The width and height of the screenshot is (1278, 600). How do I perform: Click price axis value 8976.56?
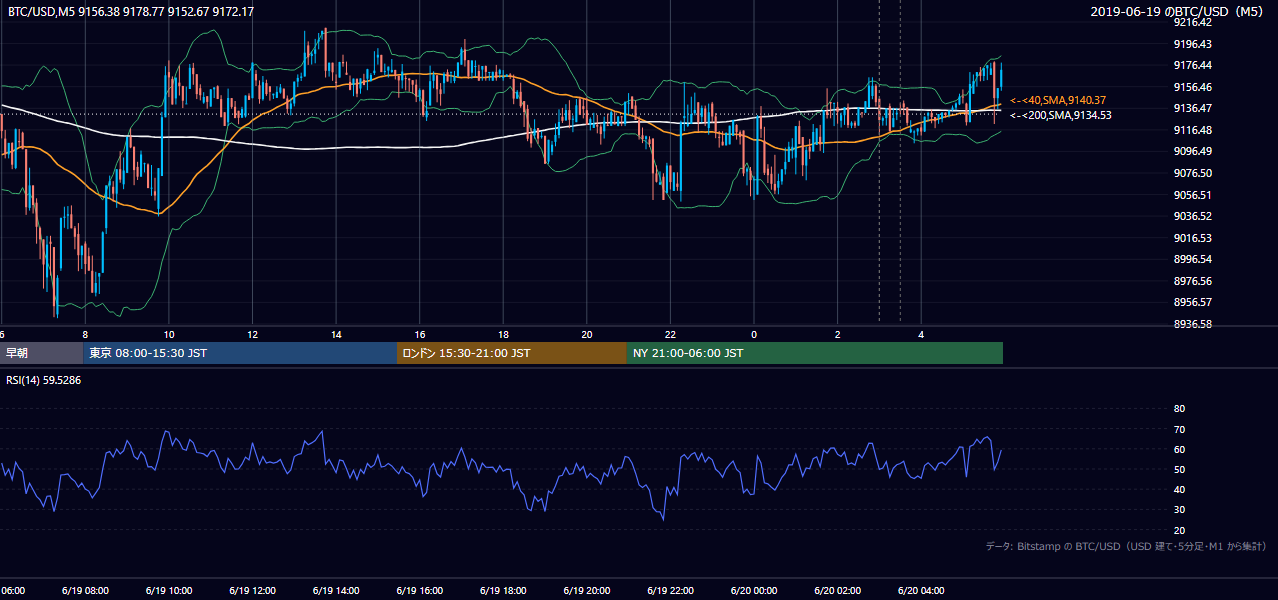(1192, 281)
